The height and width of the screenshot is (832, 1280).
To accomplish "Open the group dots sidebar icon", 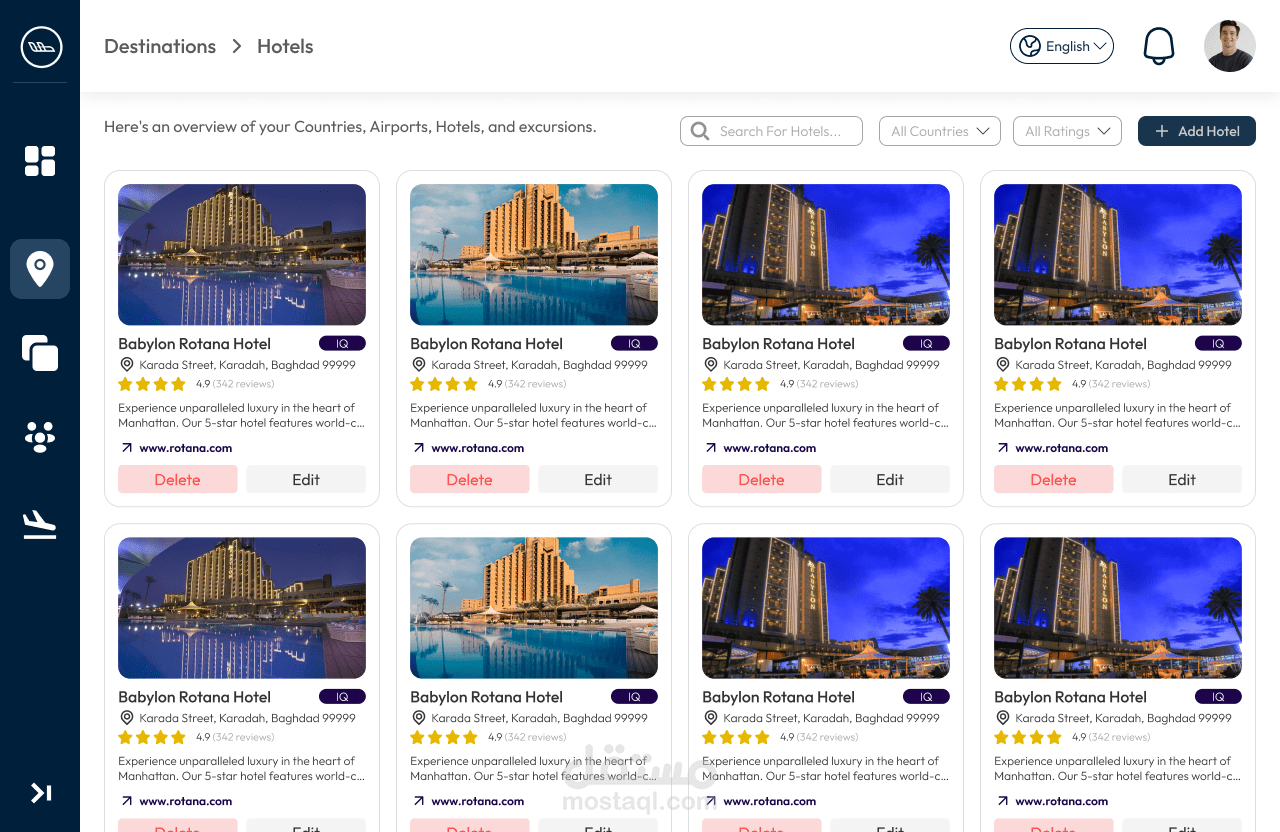I will point(40,437).
